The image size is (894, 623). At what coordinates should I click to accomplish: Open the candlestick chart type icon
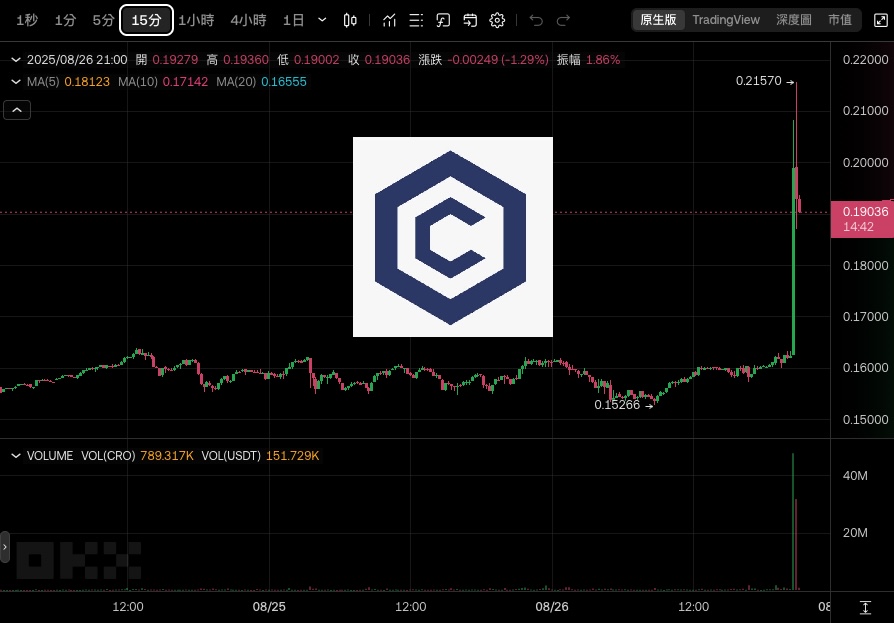(x=350, y=21)
